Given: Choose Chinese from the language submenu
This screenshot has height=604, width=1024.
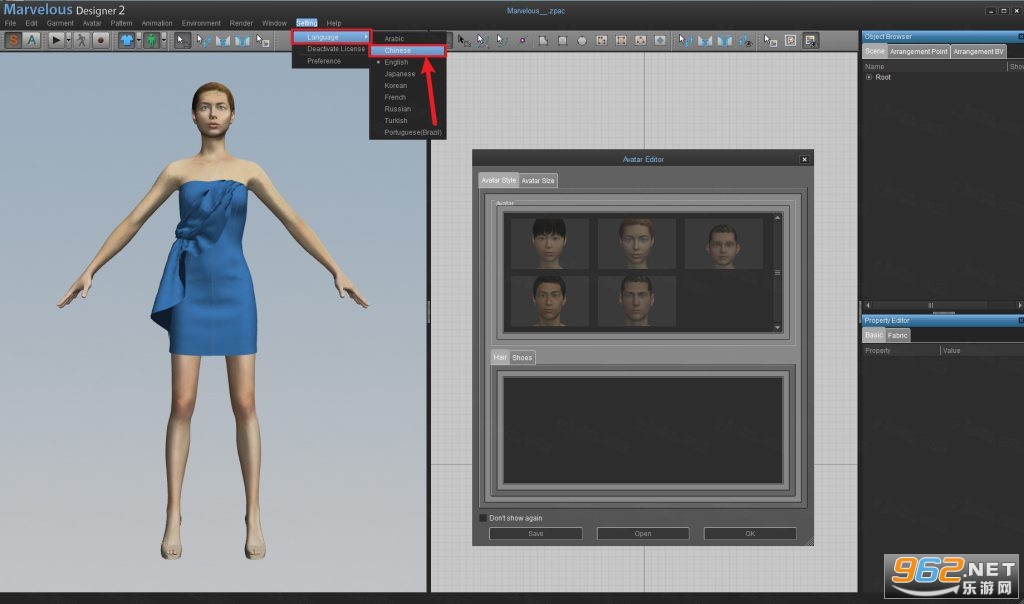Looking at the screenshot, I should 408,50.
